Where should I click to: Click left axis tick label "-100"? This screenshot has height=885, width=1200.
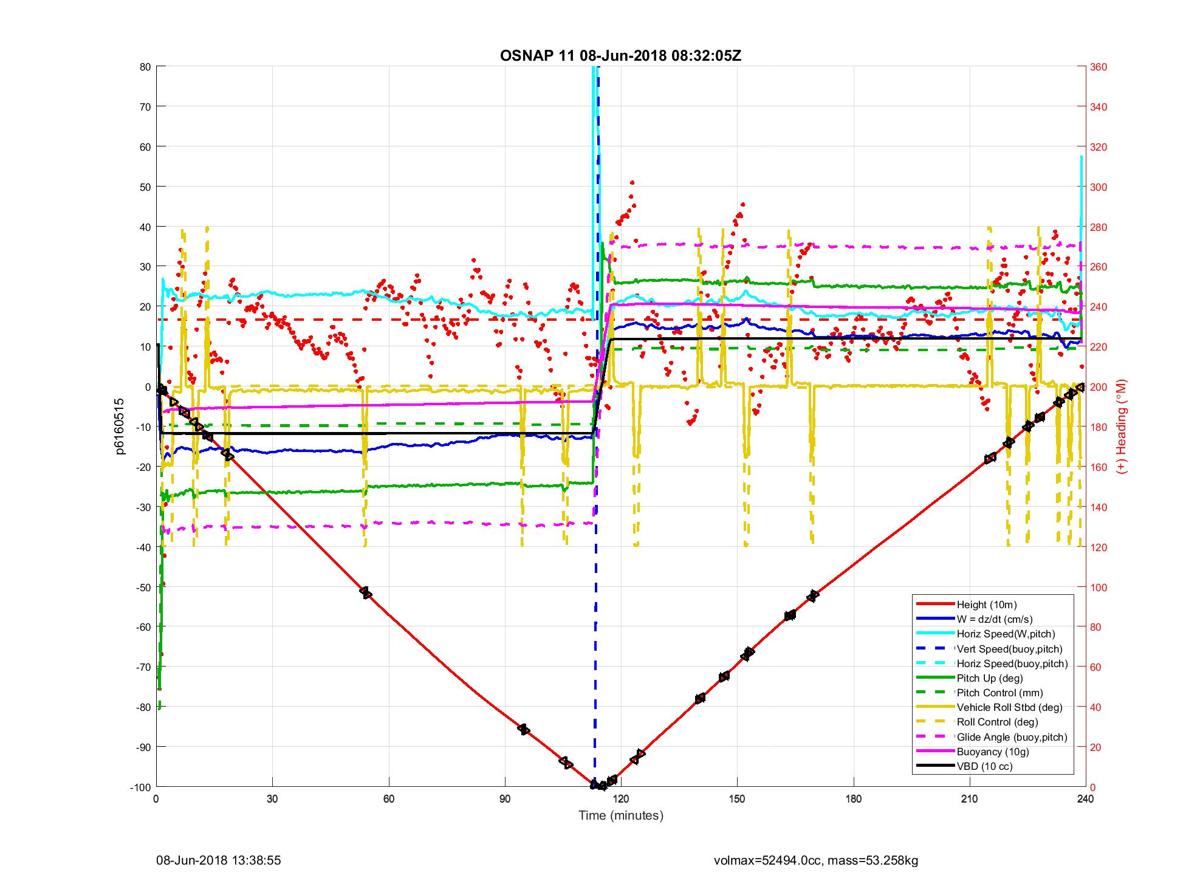coord(139,787)
